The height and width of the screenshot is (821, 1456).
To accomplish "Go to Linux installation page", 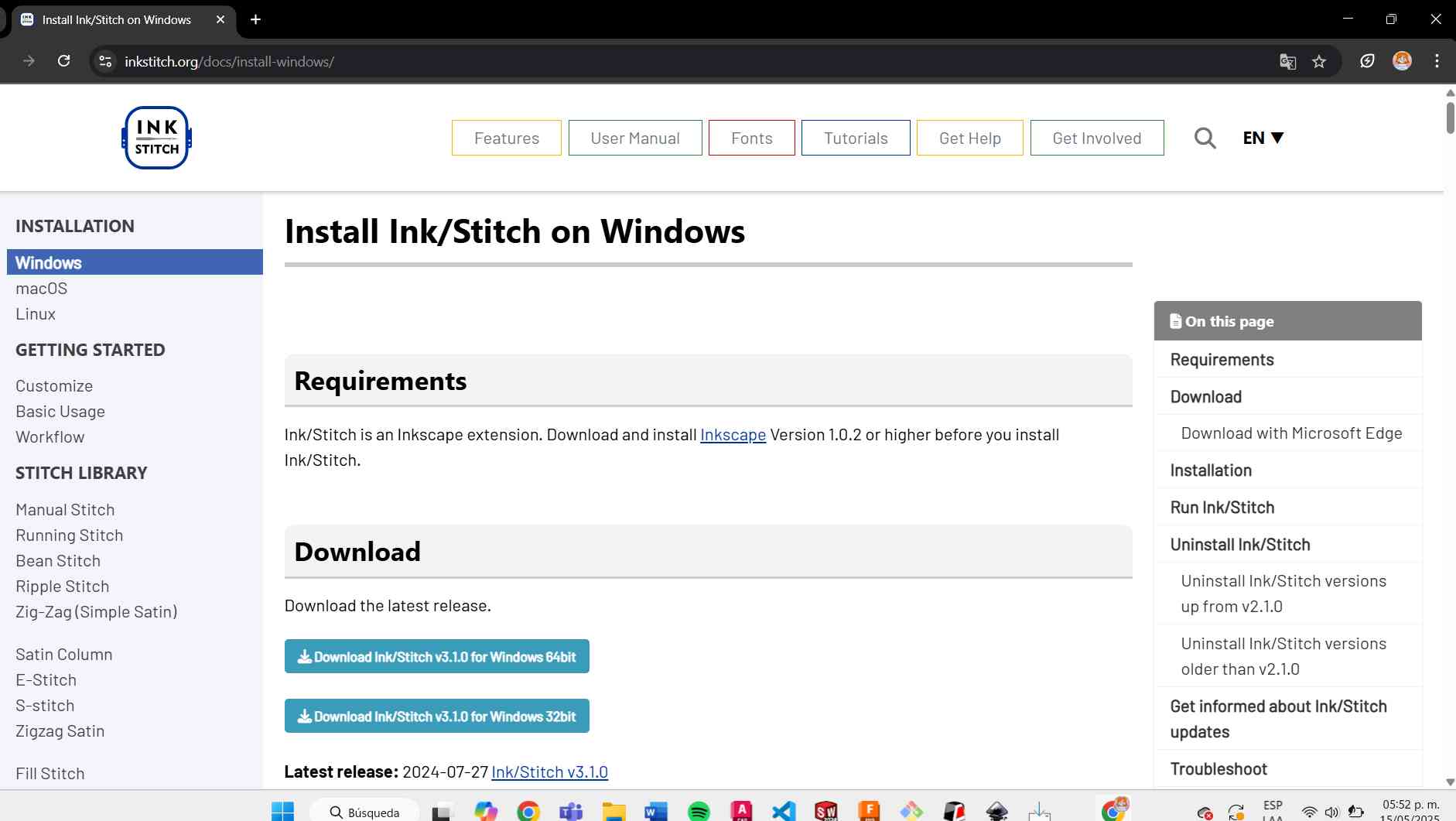I will tap(36, 314).
